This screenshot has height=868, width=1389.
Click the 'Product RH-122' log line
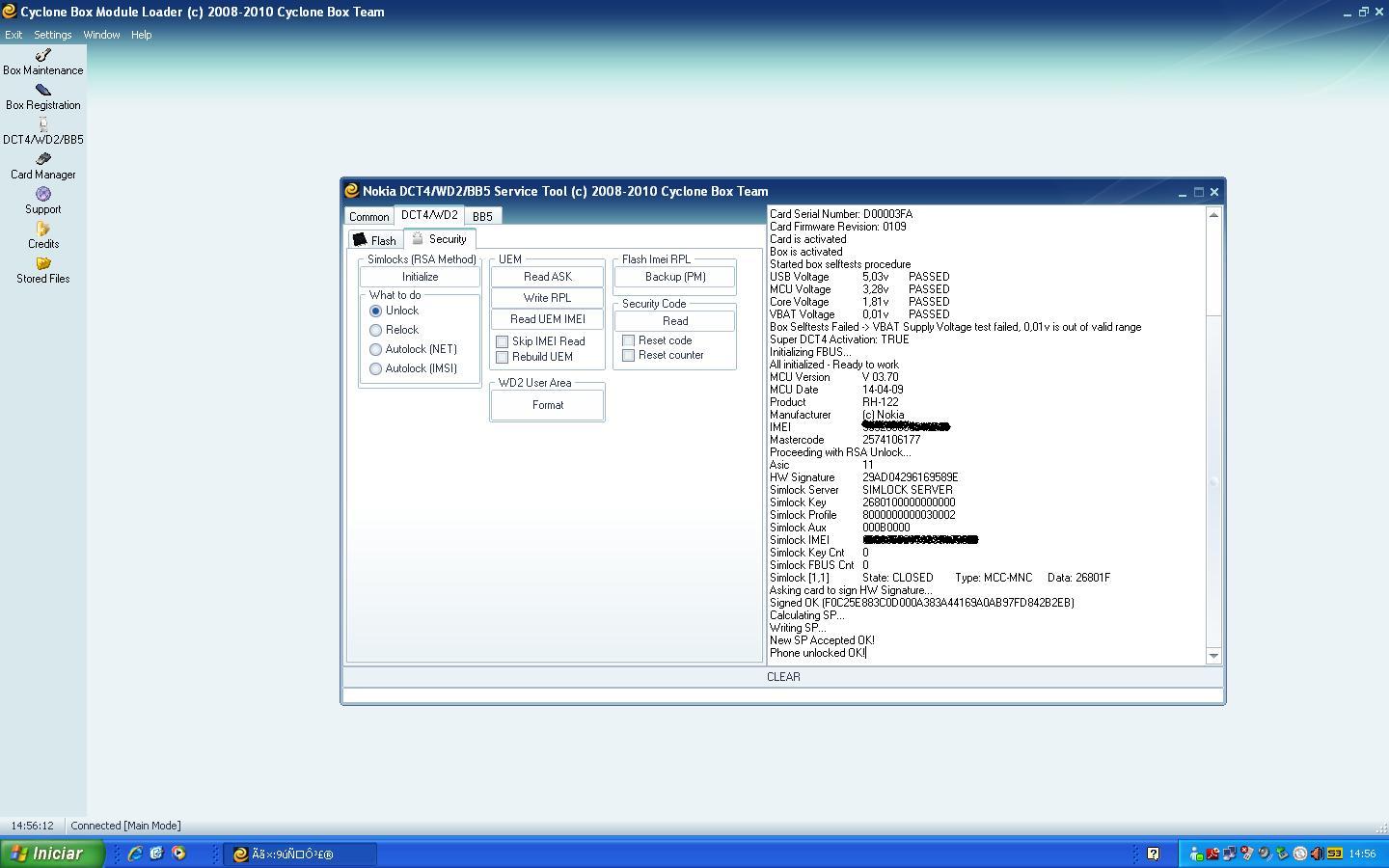click(x=834, y=402)
